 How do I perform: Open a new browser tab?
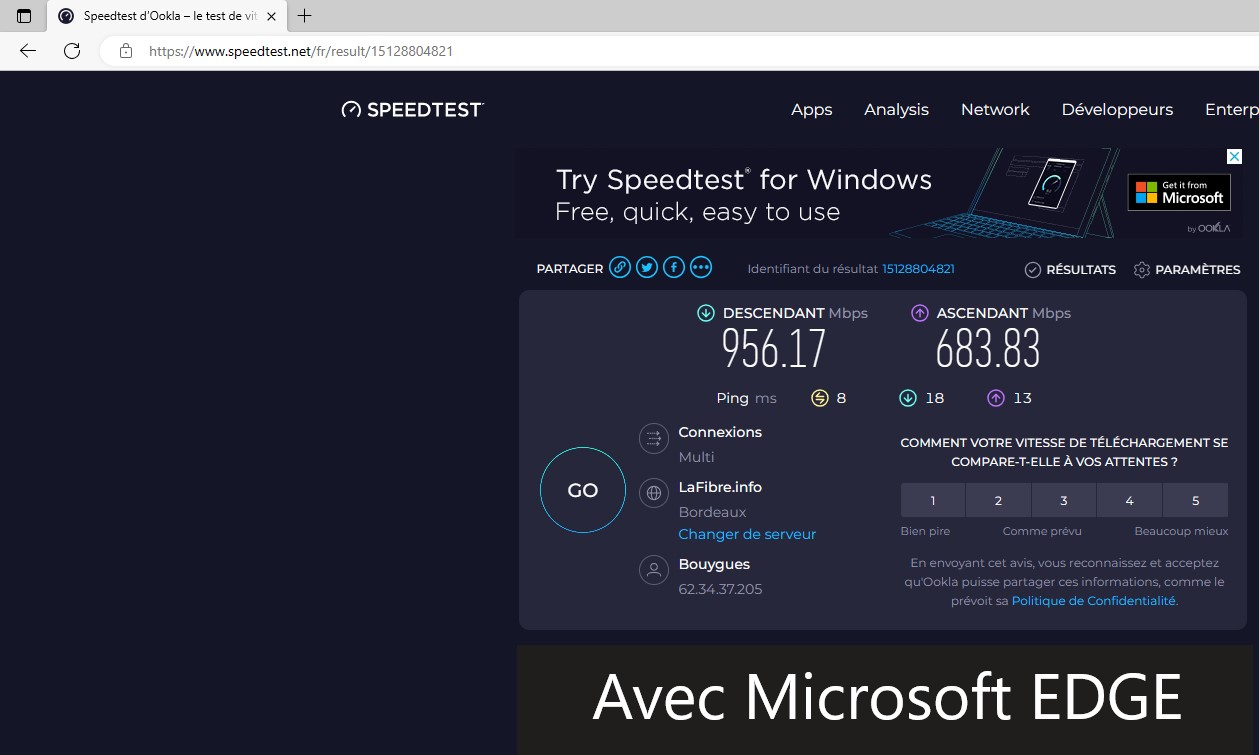click(x=305, y=16)
